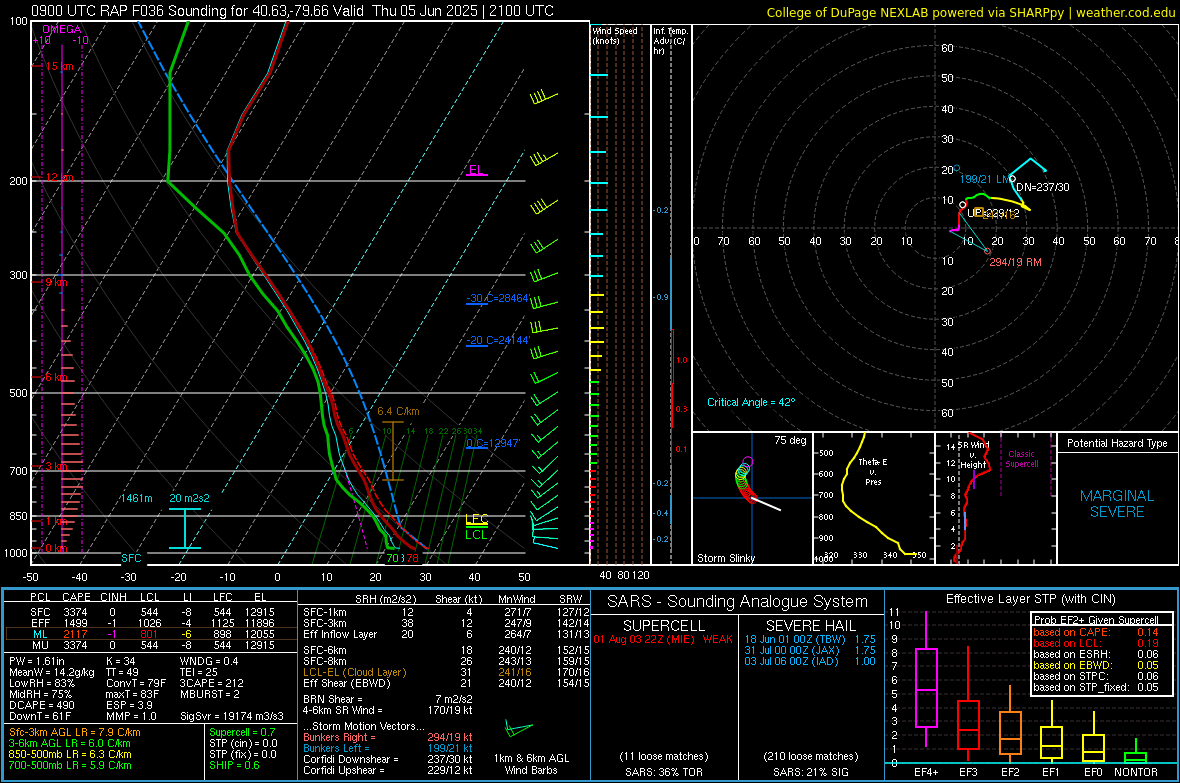Click the Wind Speed (knots) panel header
The image size is (1180, 783).
click(615, 35)
